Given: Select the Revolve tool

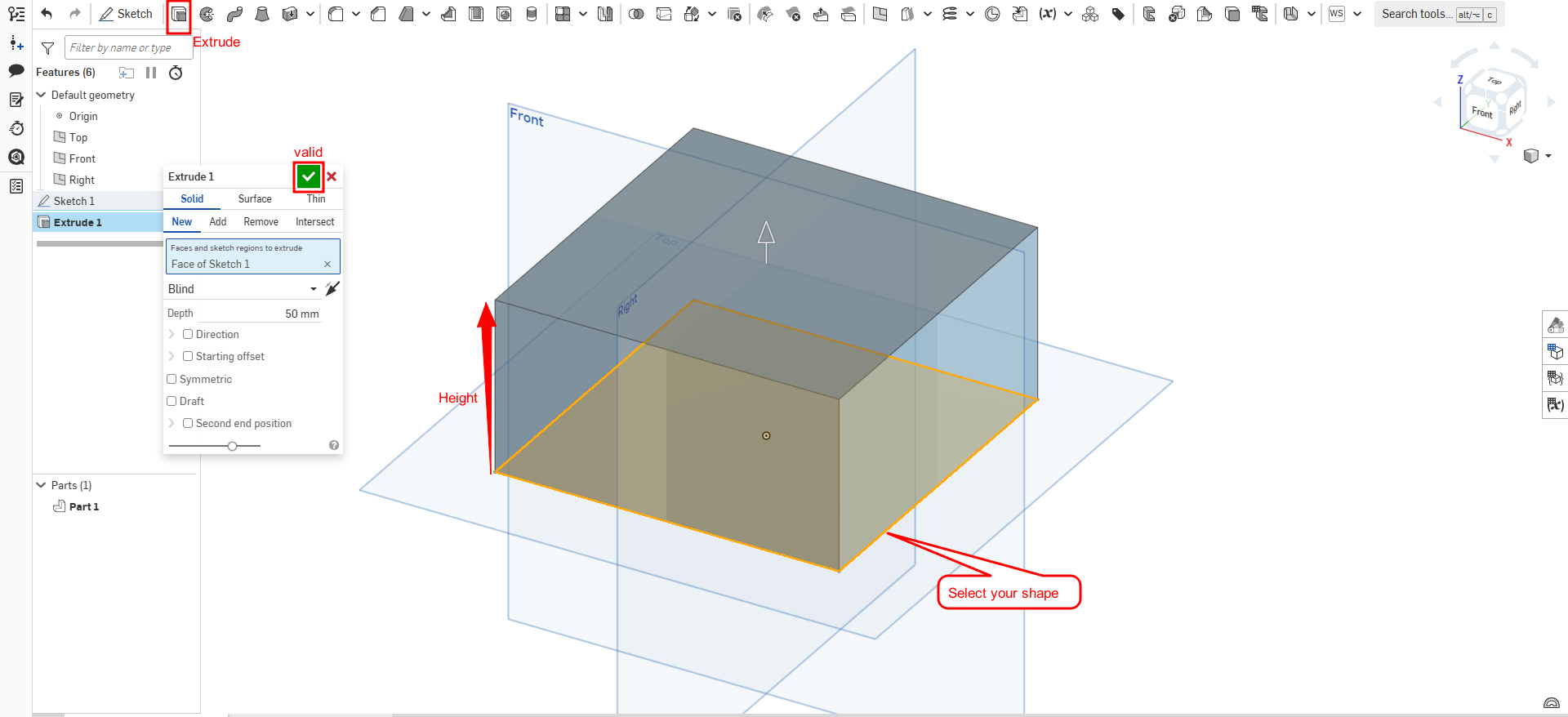Looking at the screenshot, I should coord(207,14).
